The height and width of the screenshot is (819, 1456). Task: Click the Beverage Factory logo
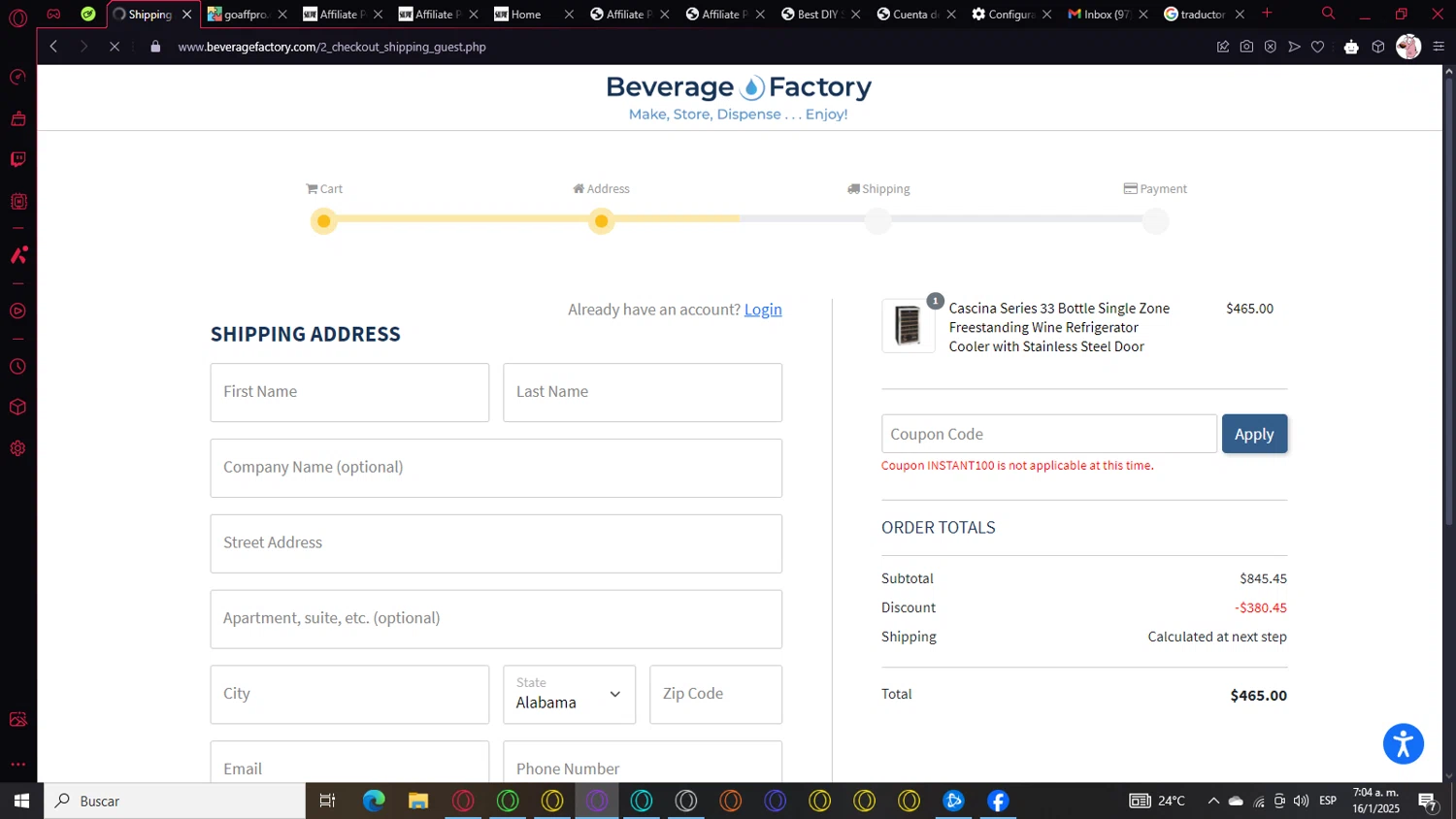739,97
